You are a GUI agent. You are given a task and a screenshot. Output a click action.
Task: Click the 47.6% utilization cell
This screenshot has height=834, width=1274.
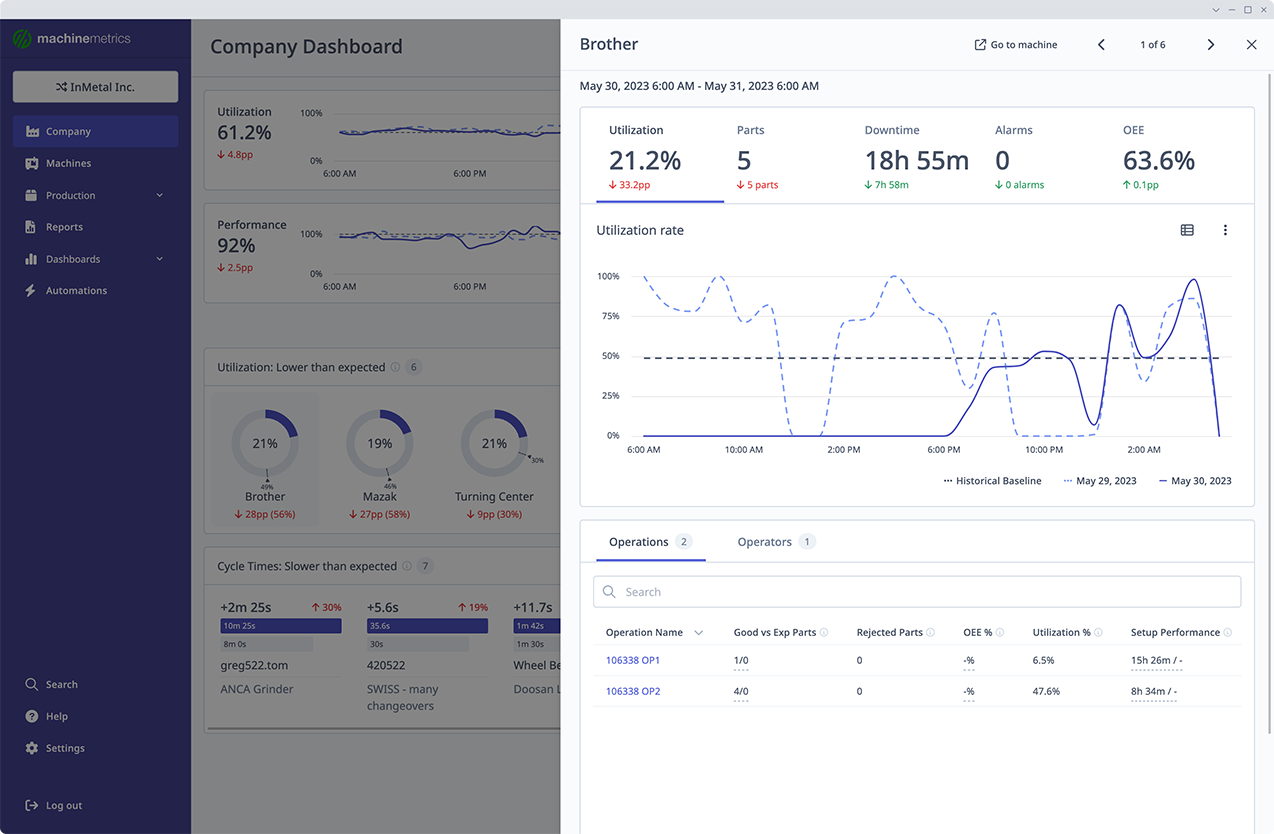[x=1046, y=691]
